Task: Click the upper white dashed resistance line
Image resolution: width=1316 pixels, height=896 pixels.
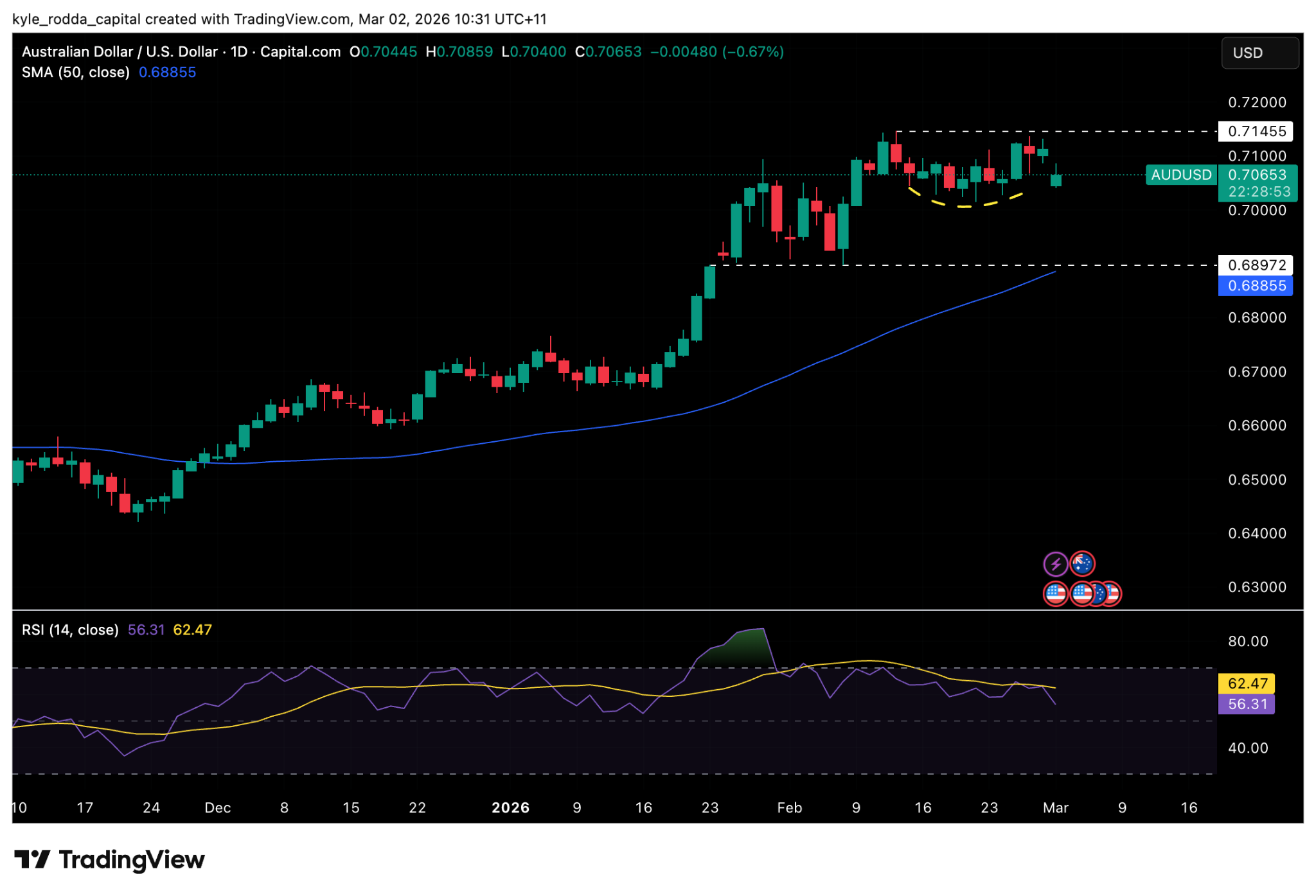Action: (1125, 131)
